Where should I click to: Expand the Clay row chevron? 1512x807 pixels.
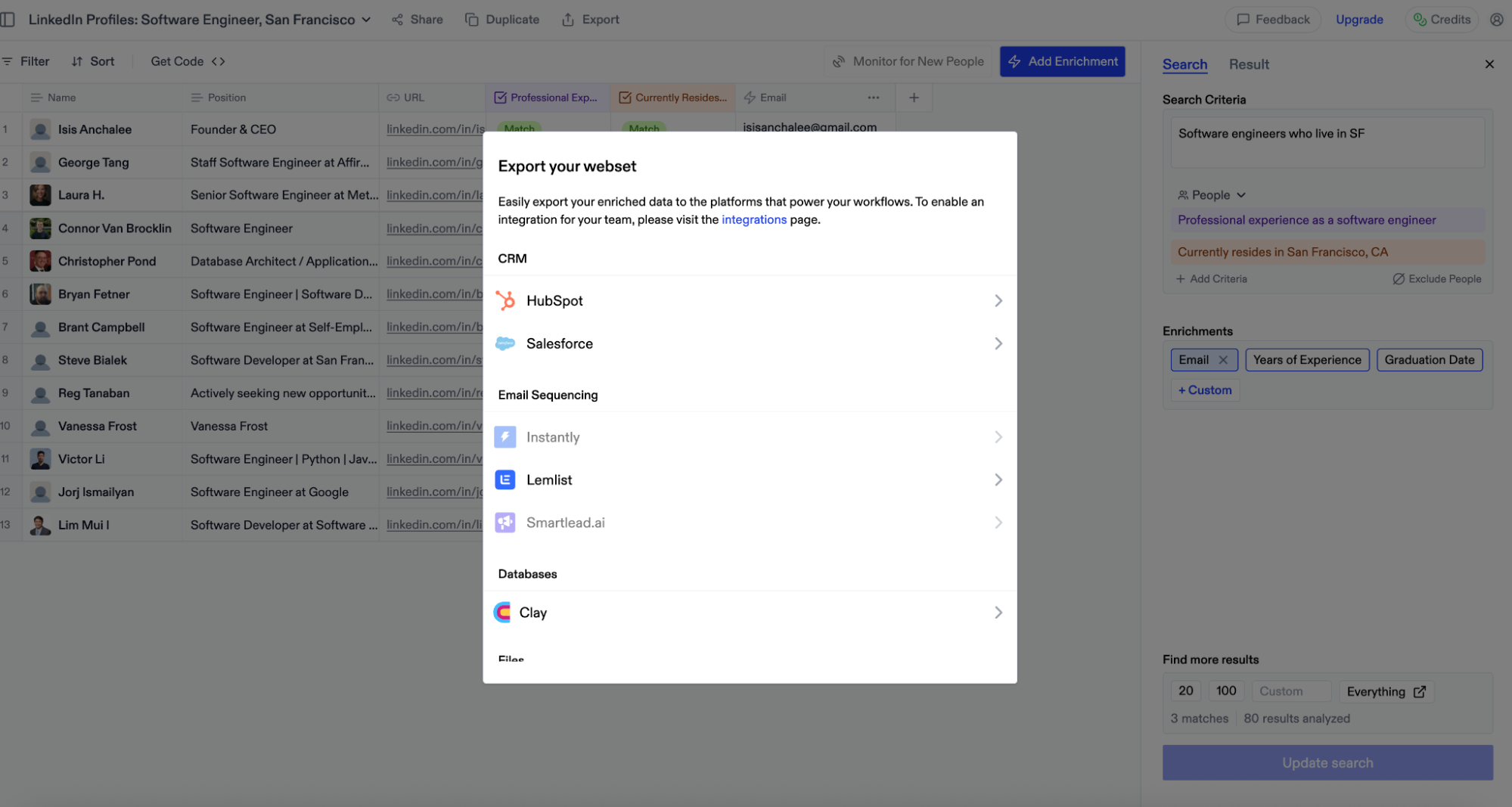pos(998,613)
